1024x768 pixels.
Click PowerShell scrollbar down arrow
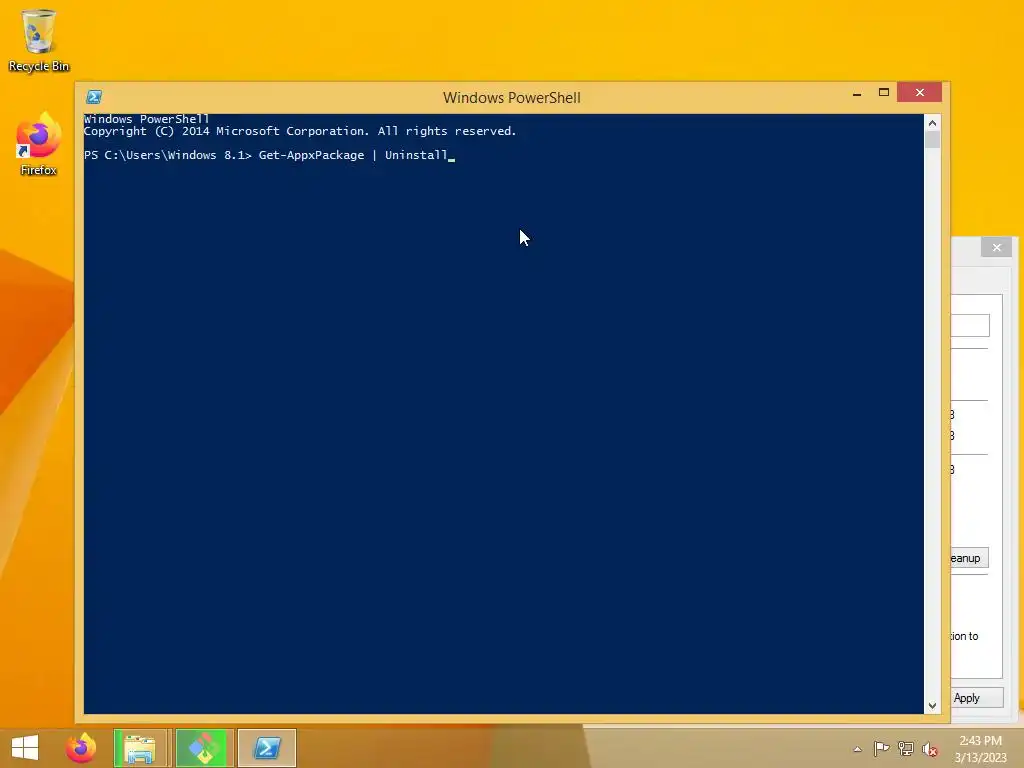[933, 706]
